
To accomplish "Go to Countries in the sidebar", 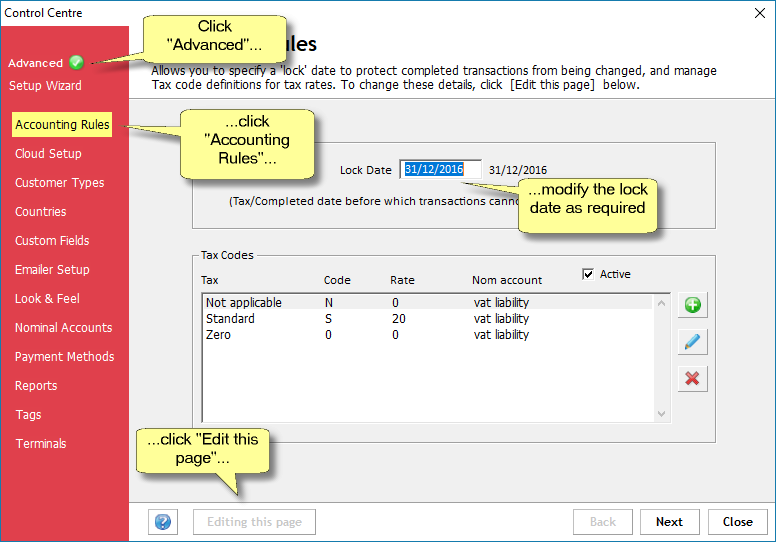I will tap(41, 212).
